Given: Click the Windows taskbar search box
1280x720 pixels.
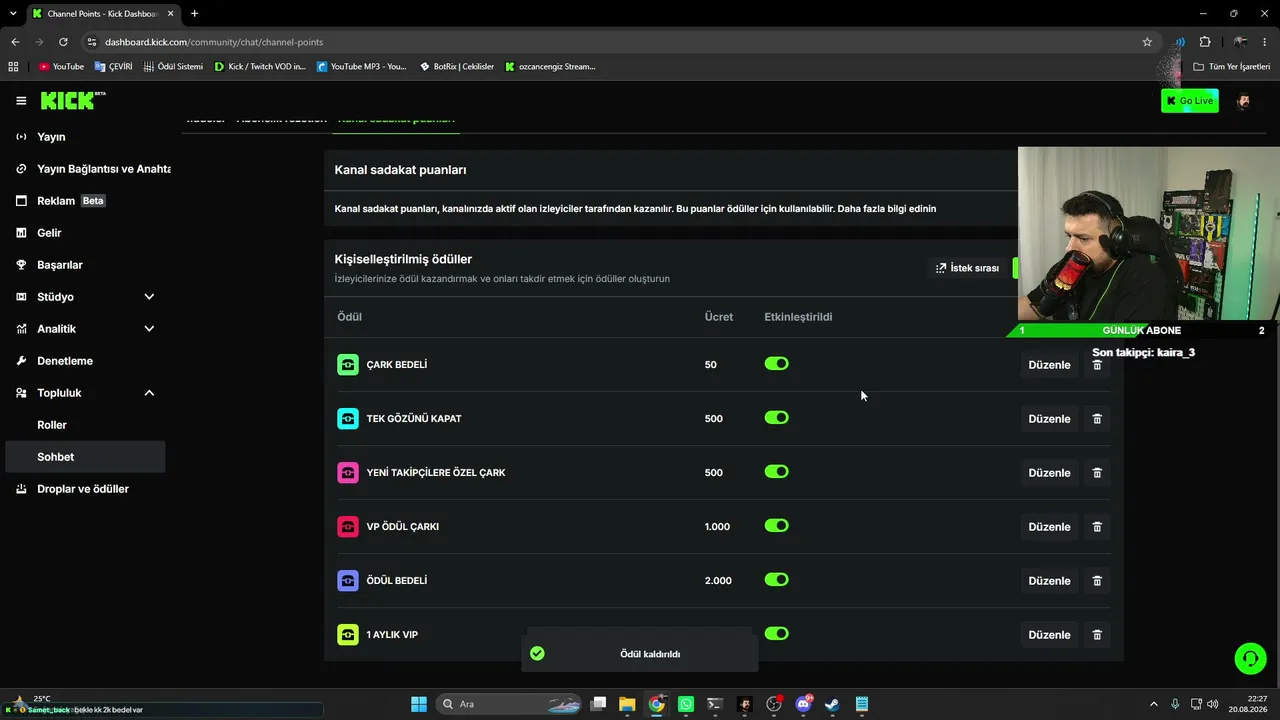Looking at the screenshot, I should coord(510,704).
